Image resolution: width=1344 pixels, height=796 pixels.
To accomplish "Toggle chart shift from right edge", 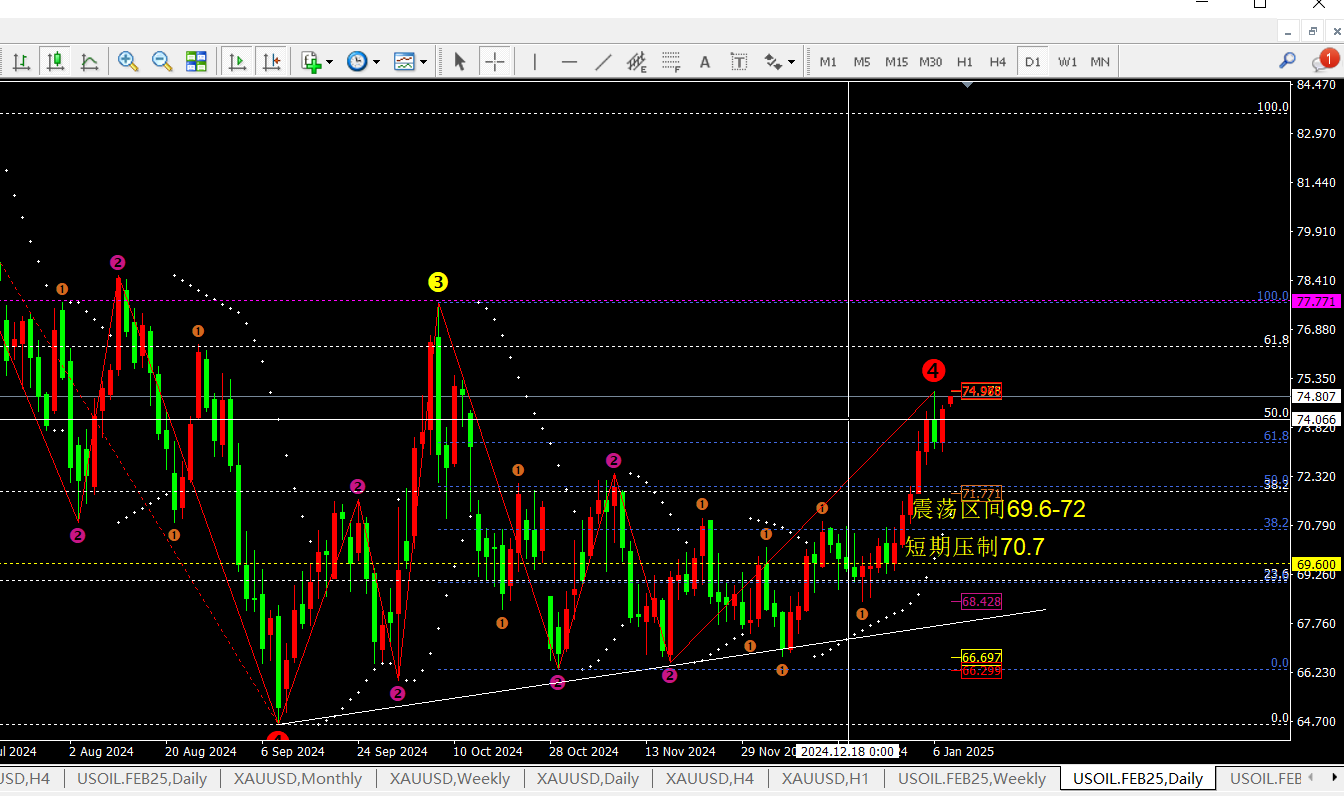I will [x=271, y=62].
